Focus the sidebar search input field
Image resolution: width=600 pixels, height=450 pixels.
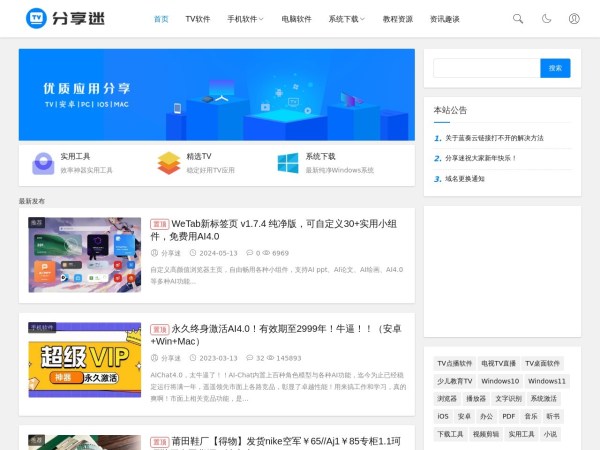[x=487, y=68]
